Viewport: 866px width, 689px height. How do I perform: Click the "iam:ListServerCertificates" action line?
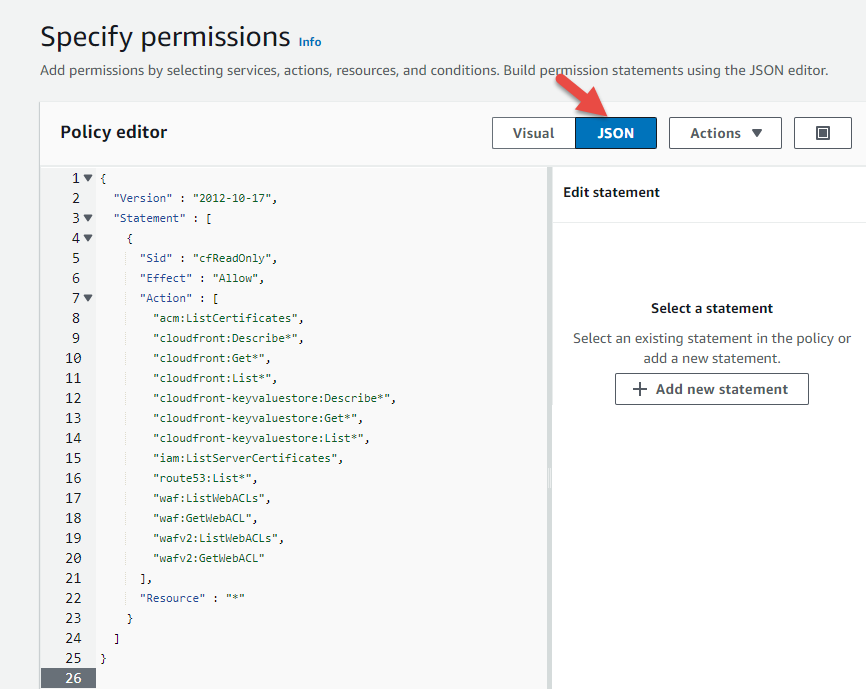[x=245, y=458]
